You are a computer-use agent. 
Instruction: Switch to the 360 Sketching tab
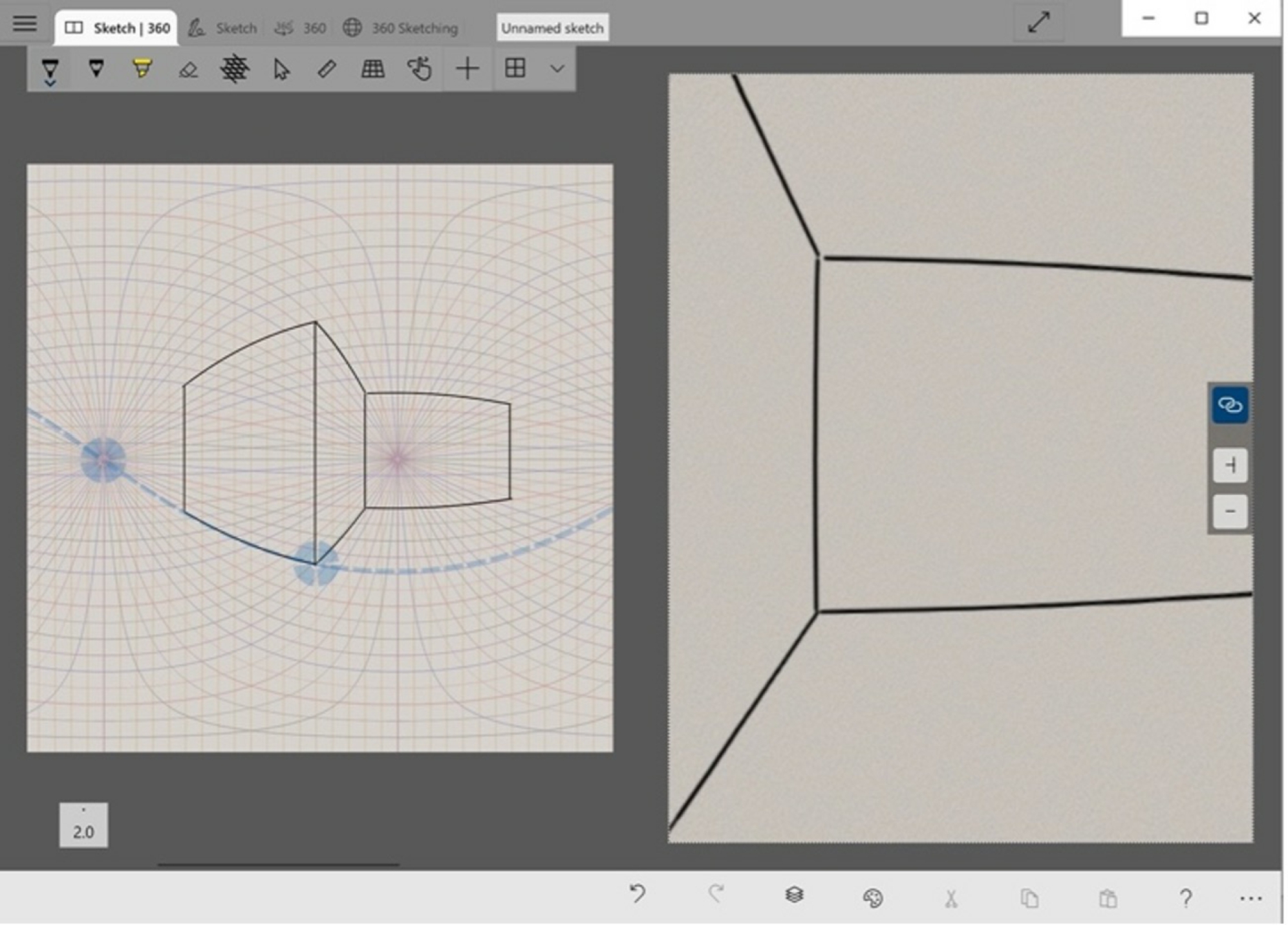point(401,27)
